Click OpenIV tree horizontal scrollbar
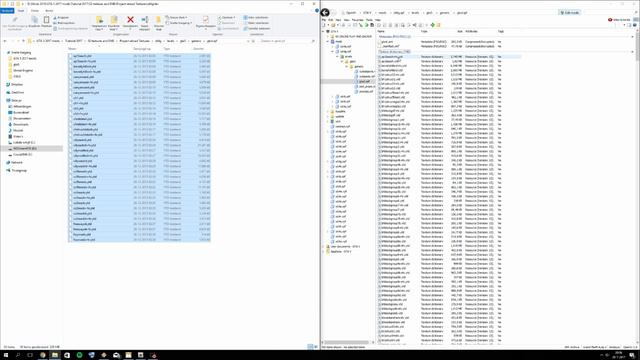Image resolution: width=640 pixels, height=360 pixels. [x=347, y=342]
